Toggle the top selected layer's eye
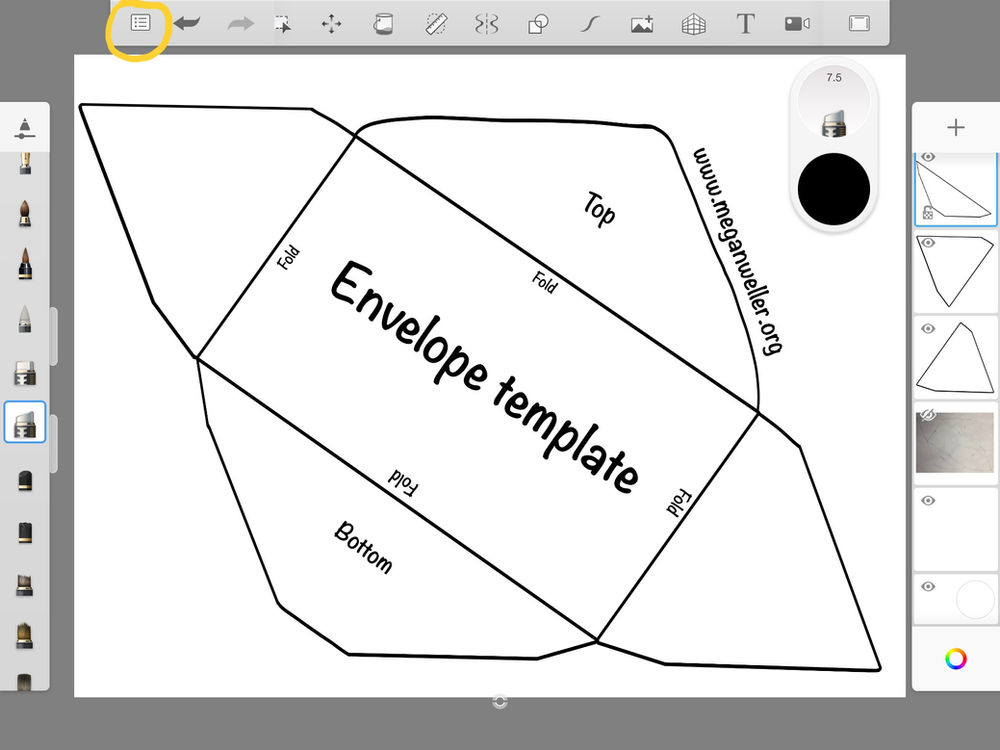The image size is (1000, 750). (x=929, y=157)
